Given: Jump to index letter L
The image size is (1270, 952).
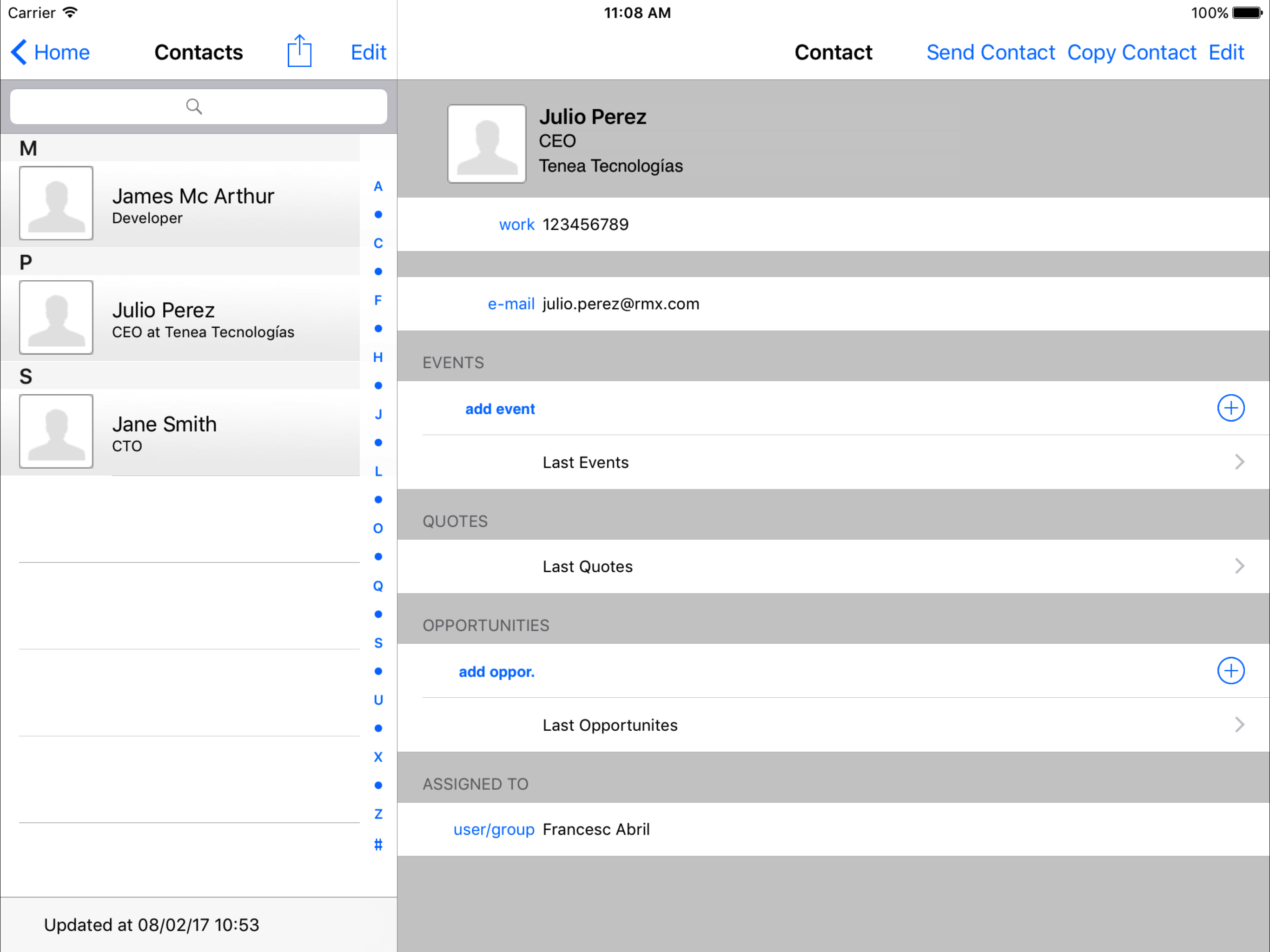Looking at the screenshot, I should pyautogui.click(x=378, y=471).
